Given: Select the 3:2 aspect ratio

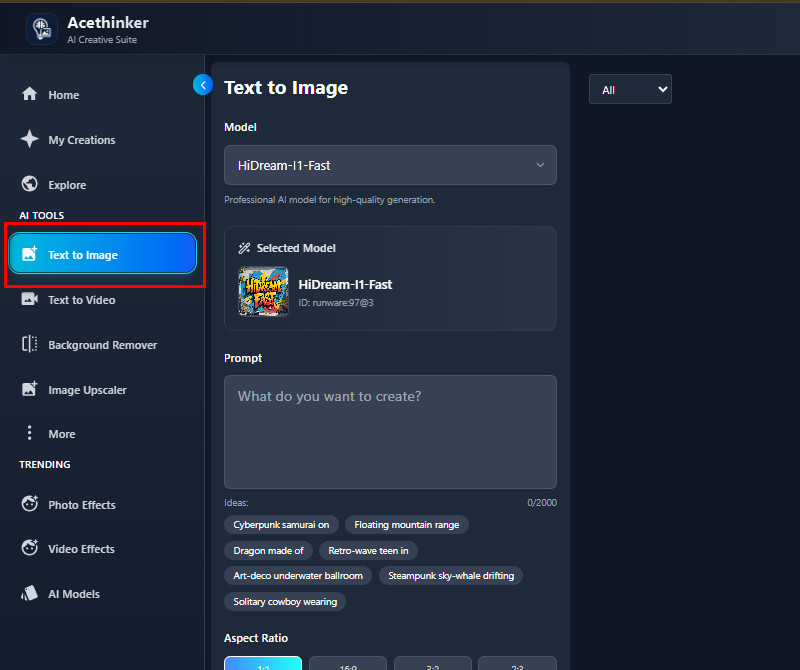Looking at the screenshot, I should 433,663.
